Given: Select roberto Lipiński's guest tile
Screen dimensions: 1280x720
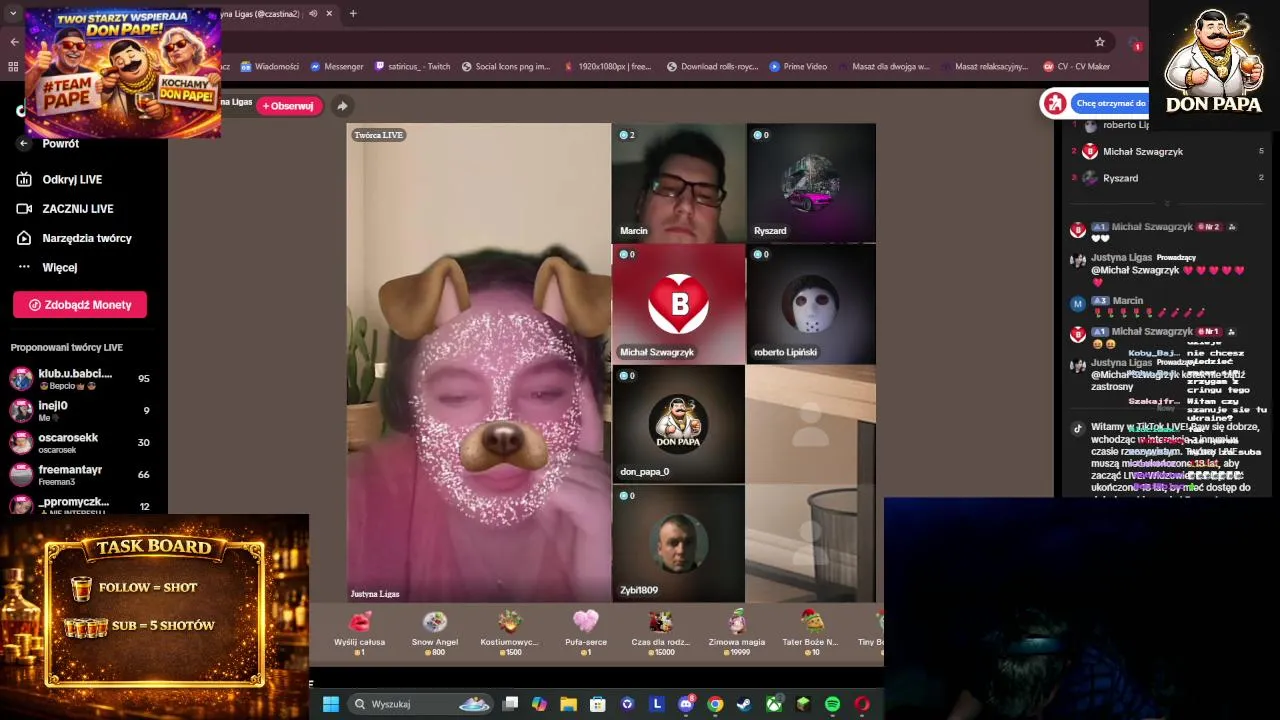Looking at the screenshot, I should click(x=810, y=304).
